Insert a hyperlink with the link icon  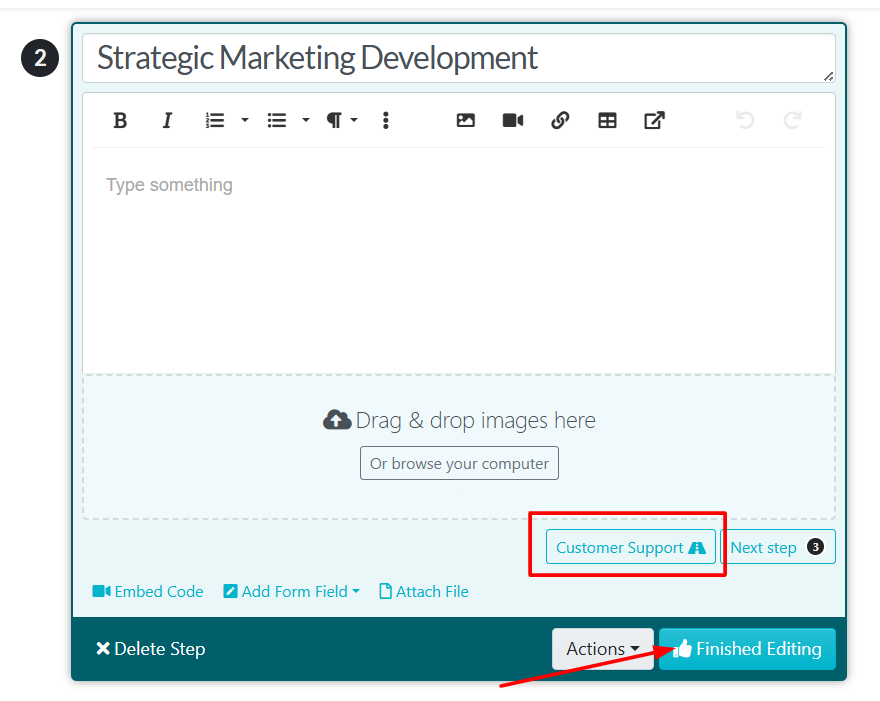(560, 121)
